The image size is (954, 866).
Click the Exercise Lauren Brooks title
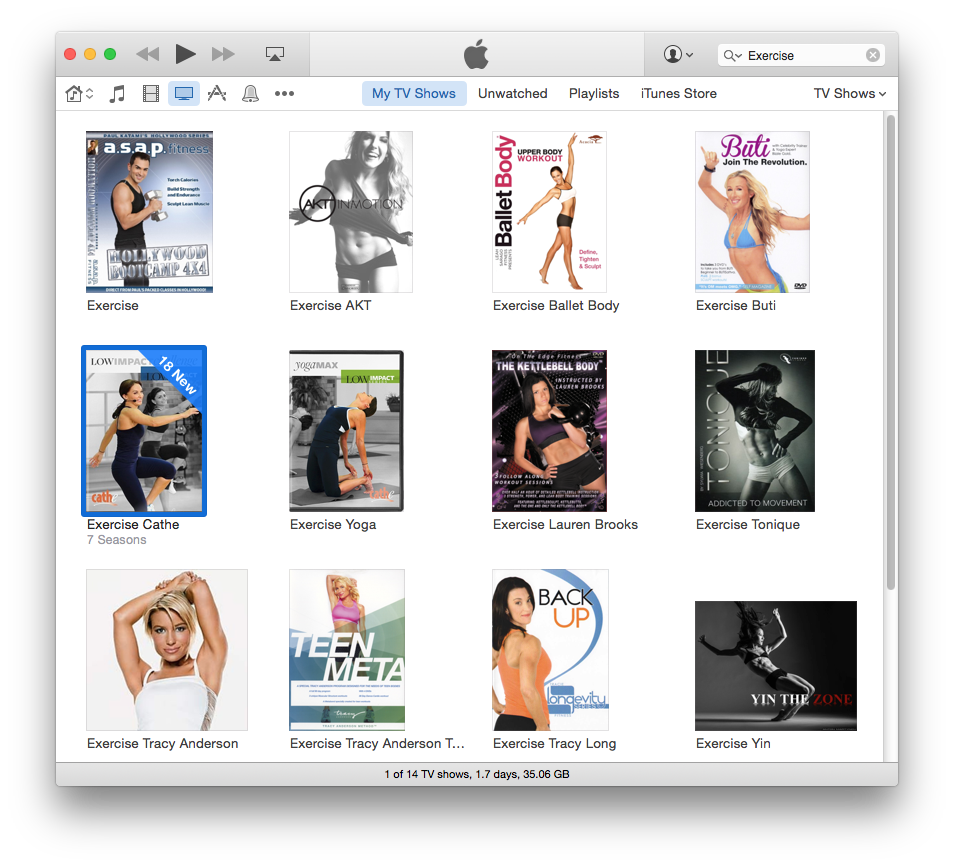click(x=565, y=525)
